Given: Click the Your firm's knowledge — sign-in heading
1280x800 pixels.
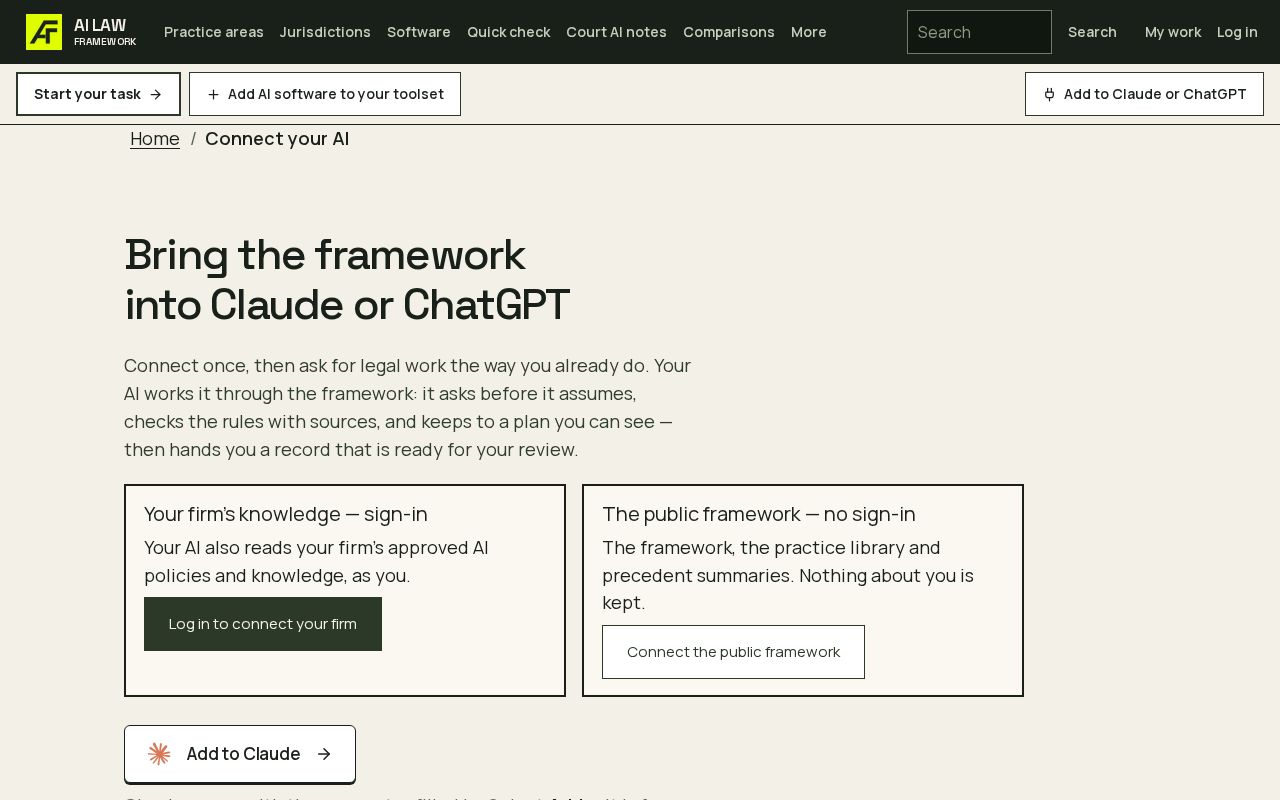Looking at the screenshot, I should [x=286, y=514].
